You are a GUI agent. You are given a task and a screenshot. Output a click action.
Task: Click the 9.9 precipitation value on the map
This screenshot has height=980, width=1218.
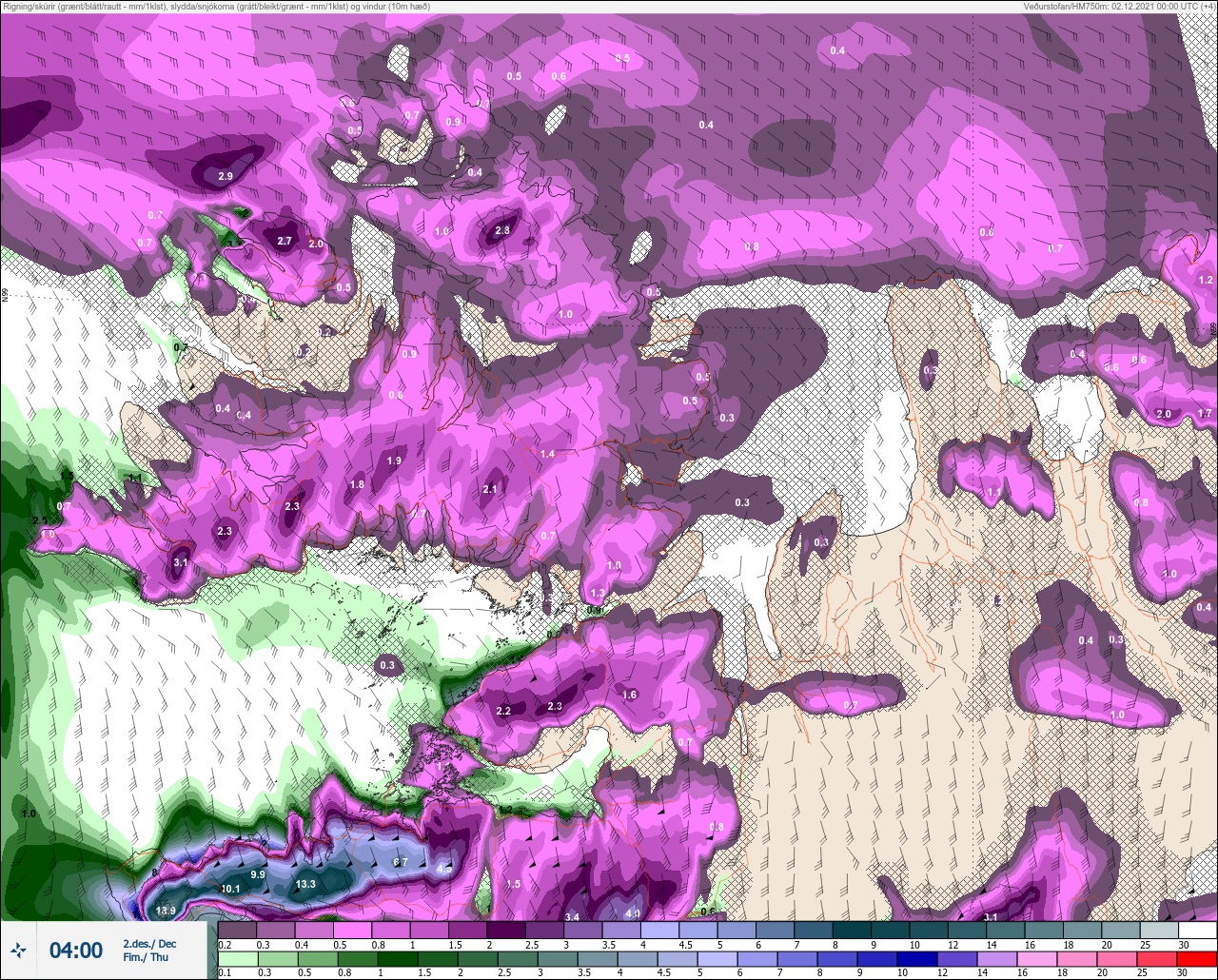pyautogui.click(x=257, y=873)
